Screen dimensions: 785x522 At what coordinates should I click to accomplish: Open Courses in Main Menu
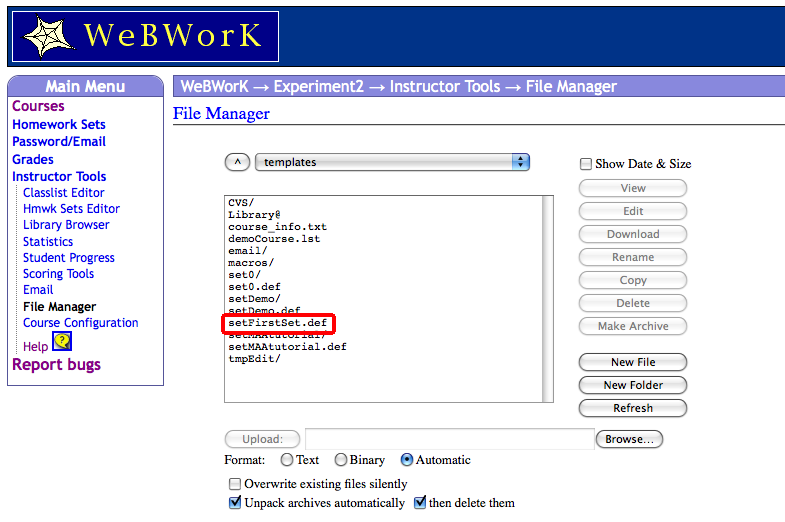tap(38, 106)
